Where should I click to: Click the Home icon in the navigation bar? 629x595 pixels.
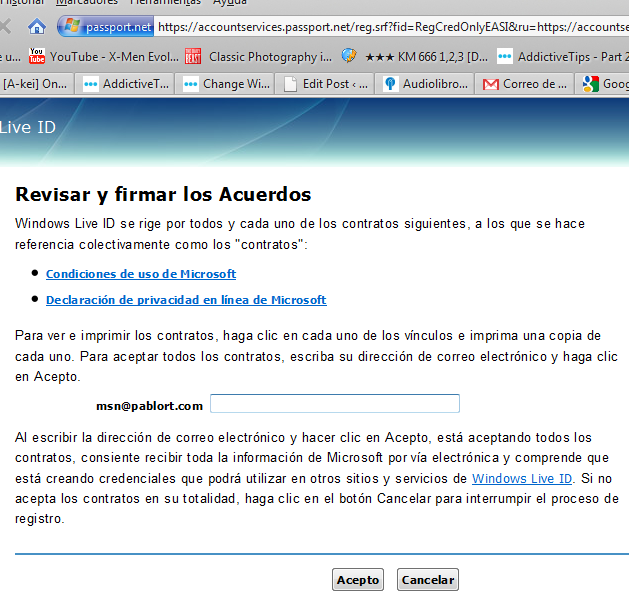[37, 26]
